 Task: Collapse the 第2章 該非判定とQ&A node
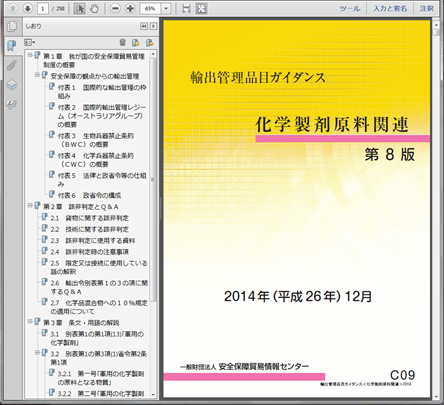tap(30, 206)
